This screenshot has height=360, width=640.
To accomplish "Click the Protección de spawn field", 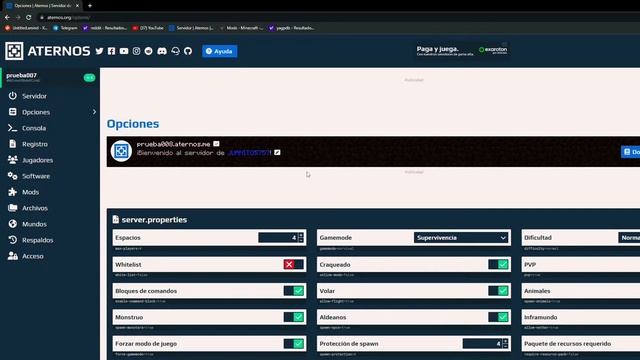I will click(x=482, y=344).
